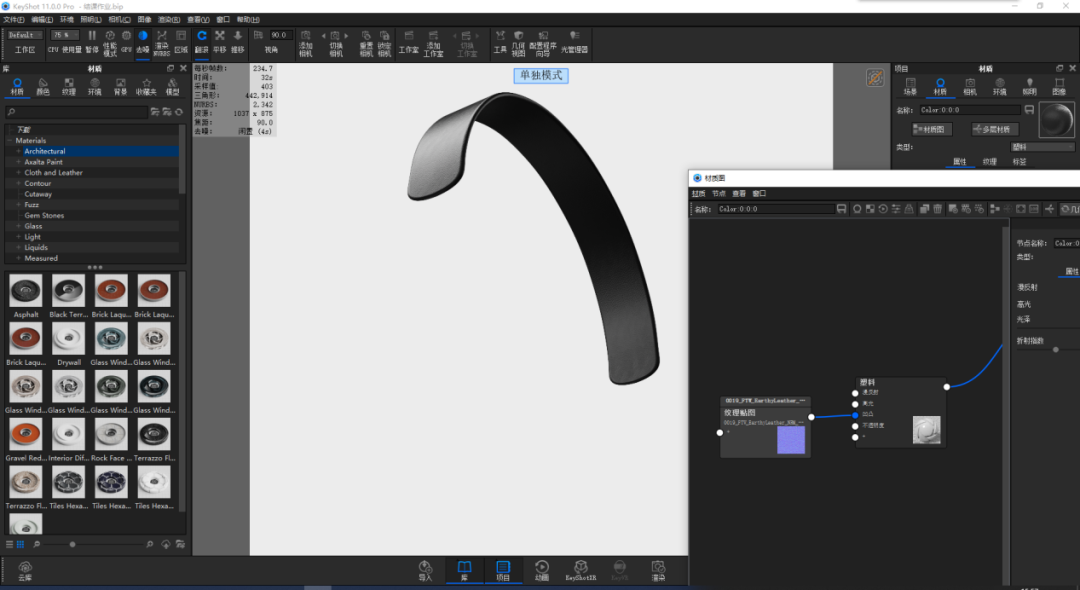This screenshot has height=590, width=1080.
Task: Click the Pause (暂停) render toolbar icon
Action: point(92,41)
